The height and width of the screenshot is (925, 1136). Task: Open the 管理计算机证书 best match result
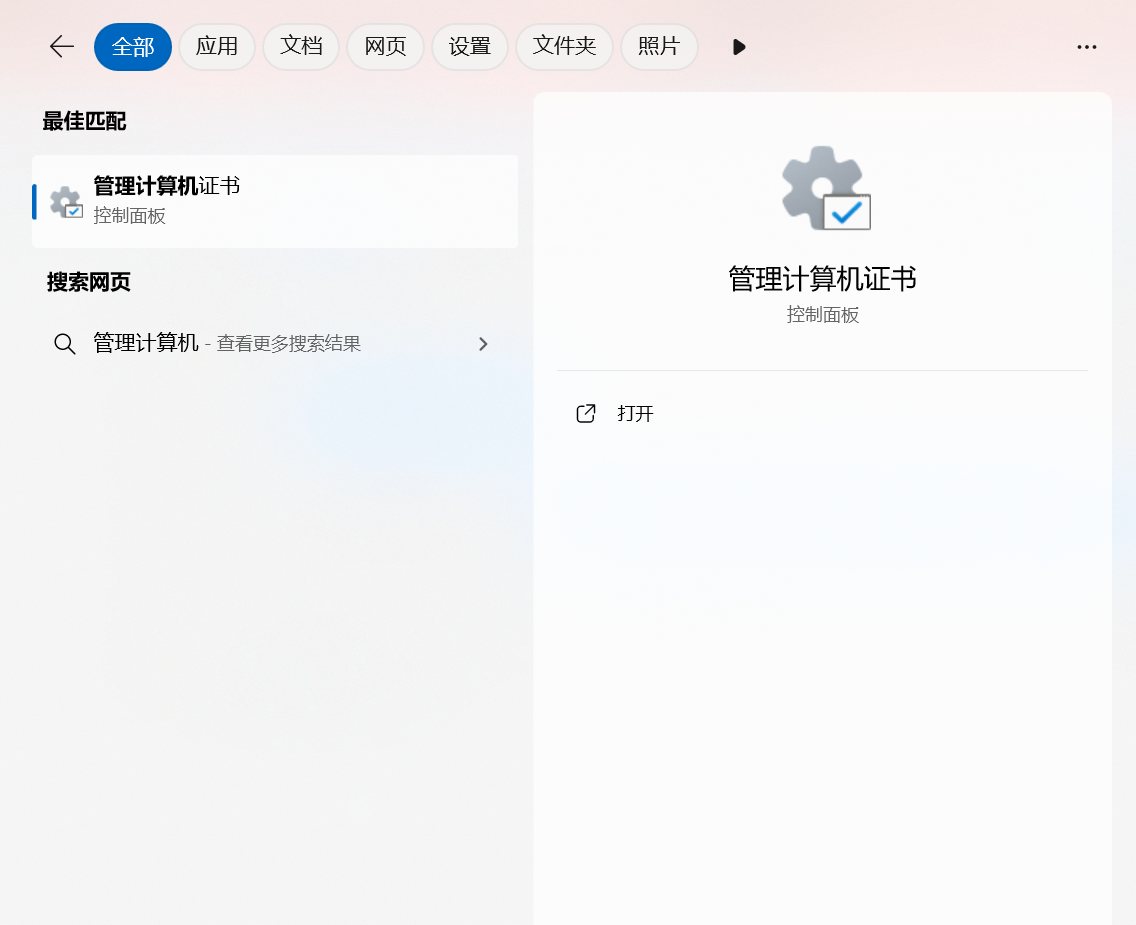click(x=275, y=201)
